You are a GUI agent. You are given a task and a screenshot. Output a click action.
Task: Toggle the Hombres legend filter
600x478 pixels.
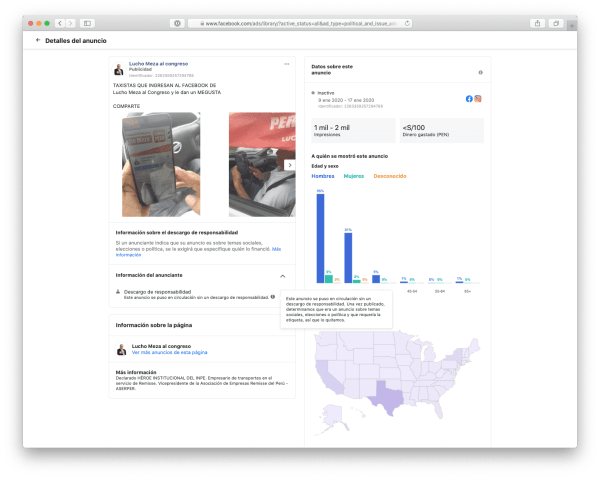(x=324, y=176)
